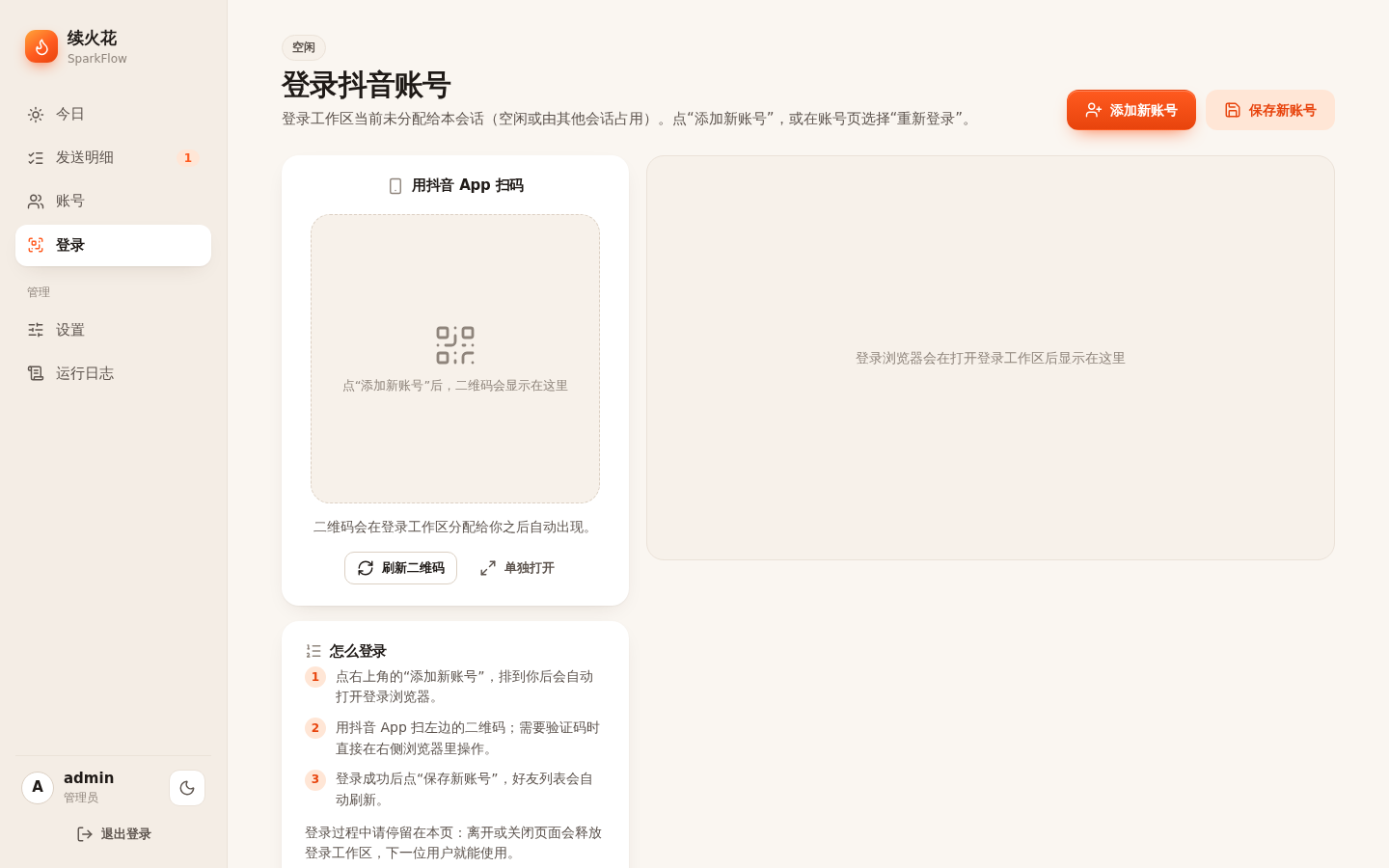Viewport: 1389px width, 868px height.
Task: Click the 保存新账号 button
Action: pos(1270,110)
